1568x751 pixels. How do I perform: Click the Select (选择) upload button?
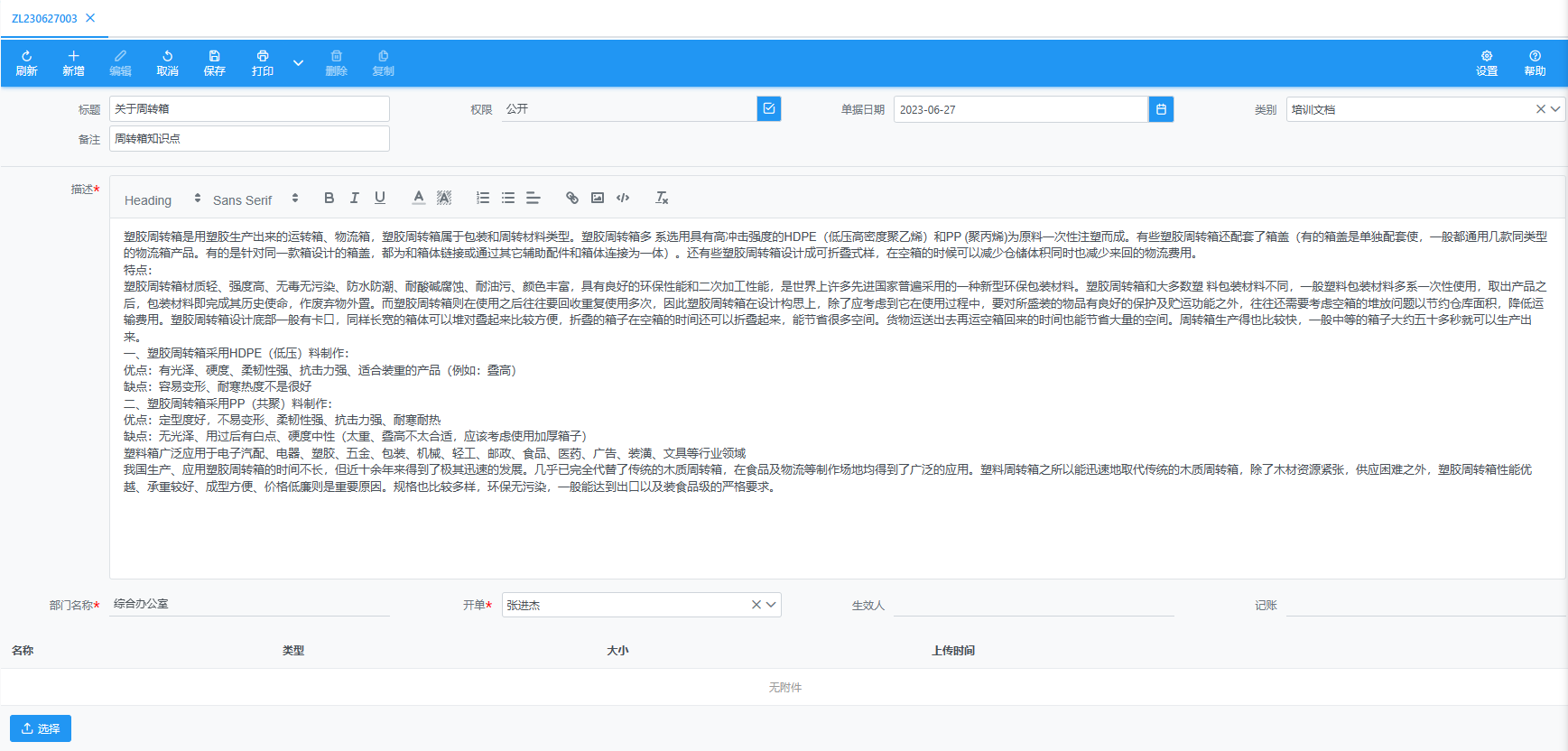(x=41, y=728)
